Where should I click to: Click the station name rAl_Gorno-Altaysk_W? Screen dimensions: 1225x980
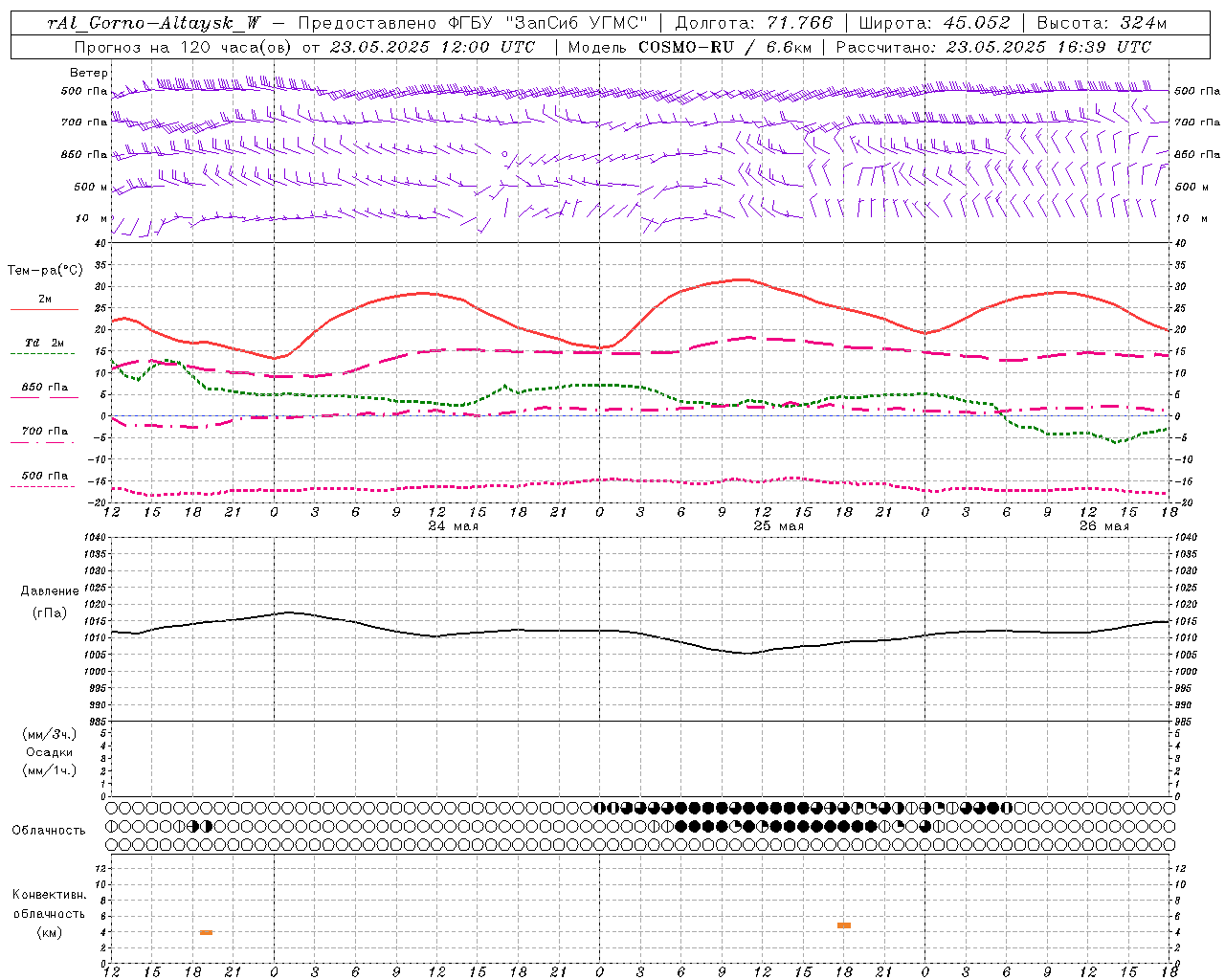154,23
